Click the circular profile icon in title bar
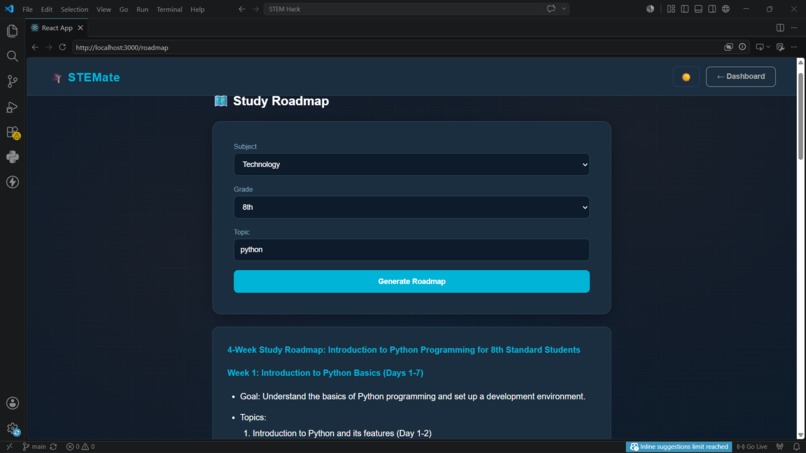The height and width of the screenshot is (453, 806). click(x=650, y=9)
